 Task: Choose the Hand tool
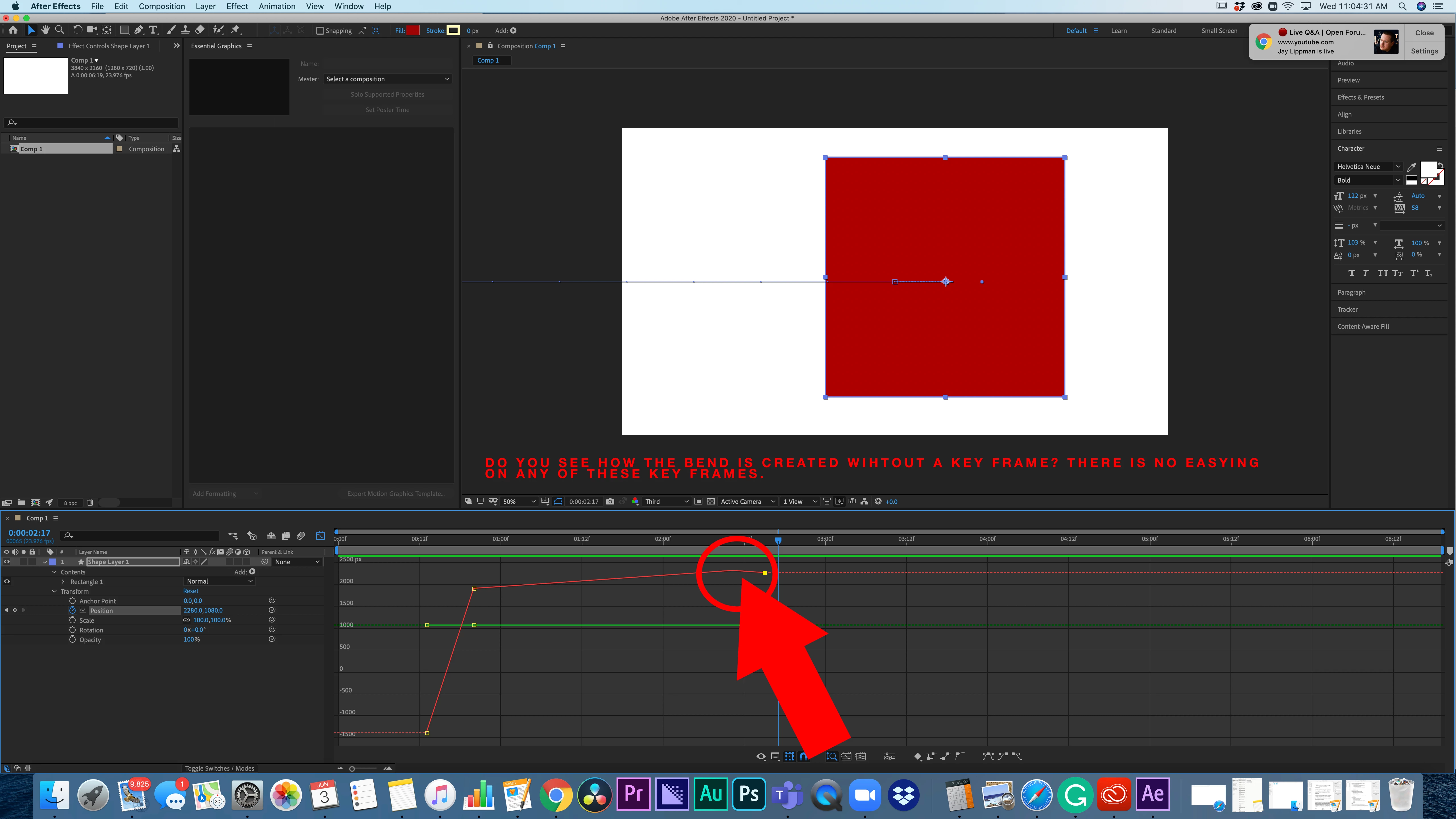tap(45, 30)
